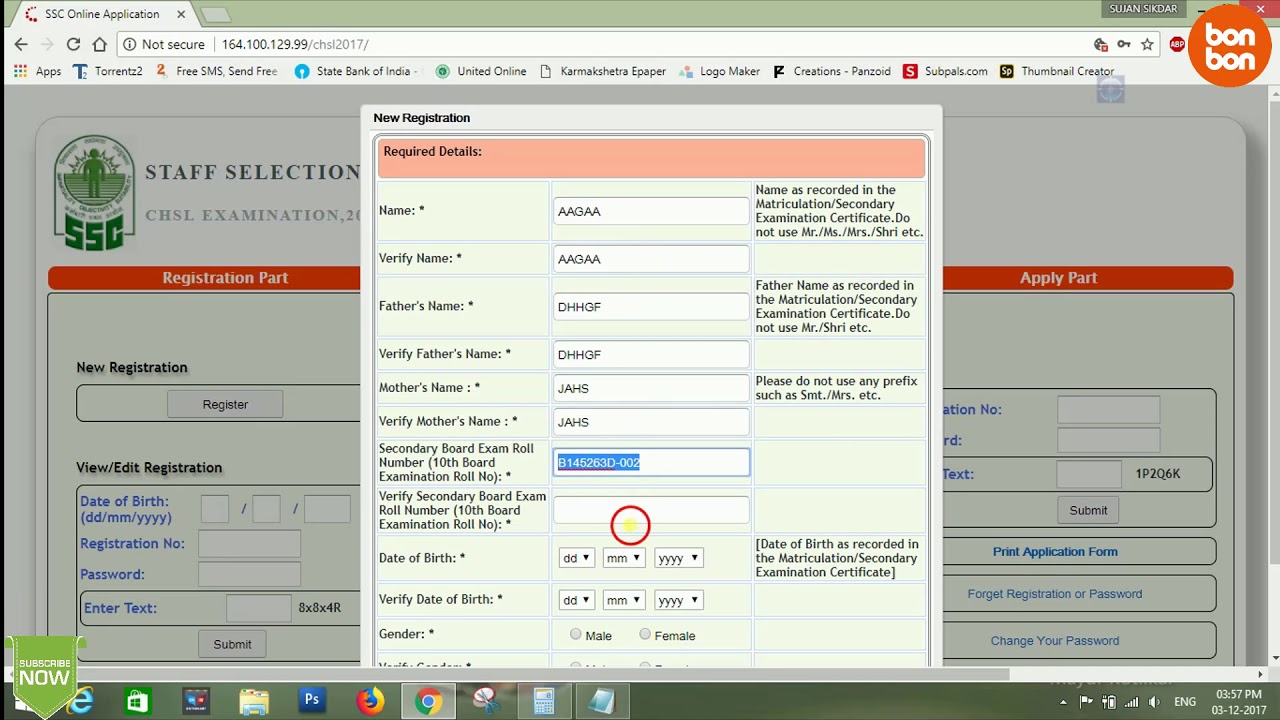Image resolution: width=1280 pixels, height=720 pixels.
Task: Reload the page with the refresh icon
Action: coord(73,44)
